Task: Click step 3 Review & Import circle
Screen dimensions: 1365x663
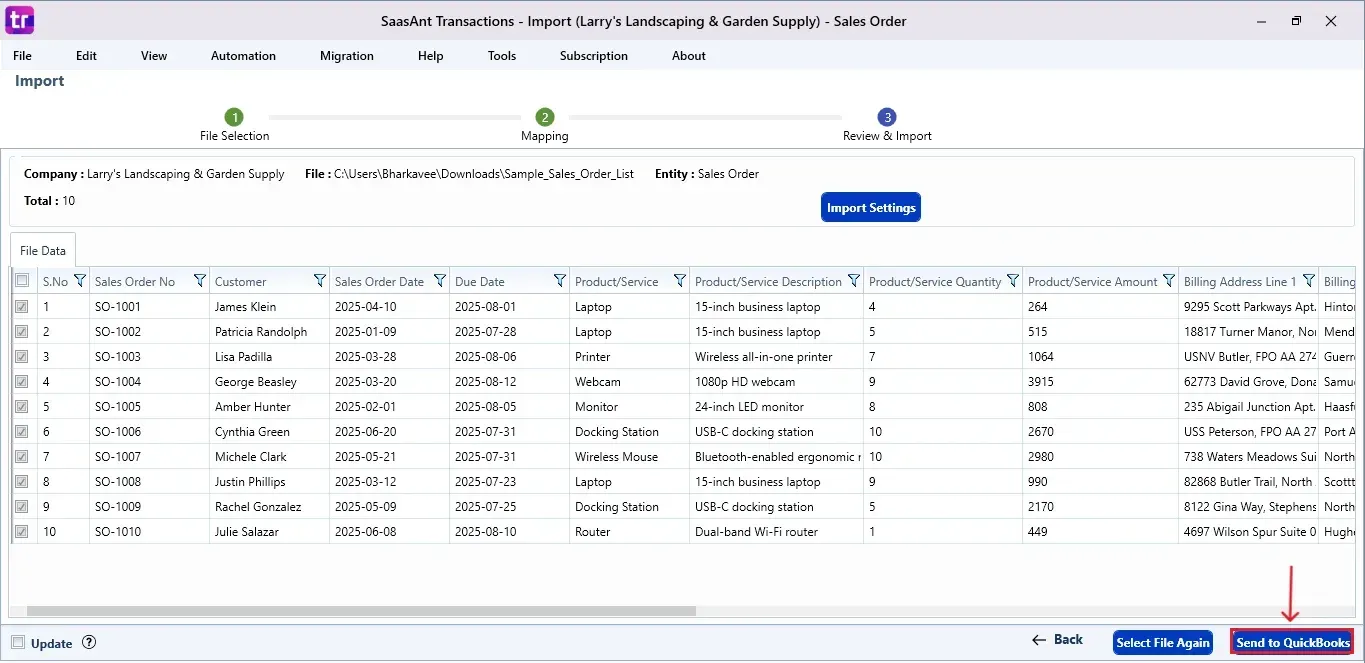Action: point(887,117)
